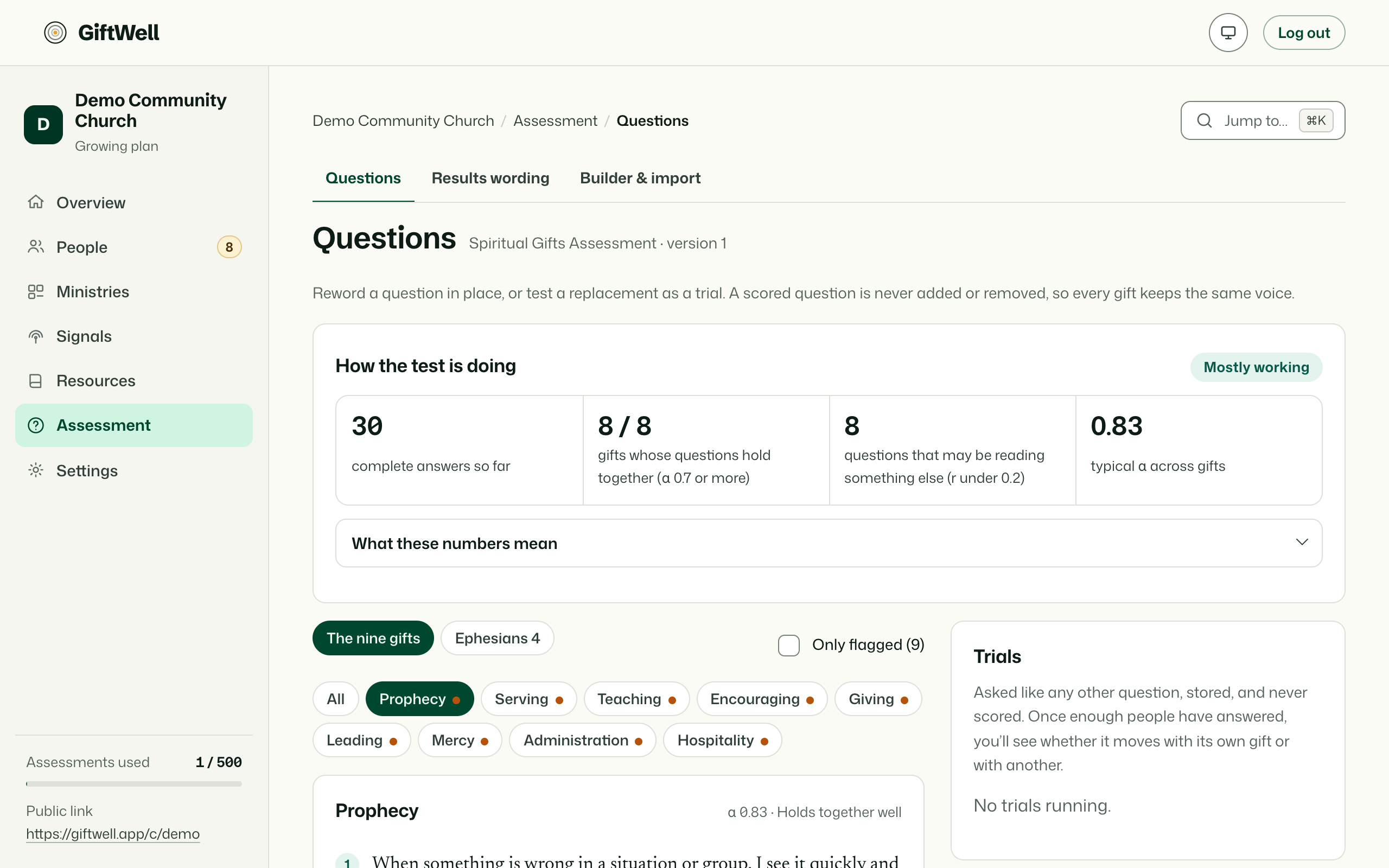Screen dimensions: 1389x868
Task: Filter questions by Giving
Action: click(x=878, y=699)
